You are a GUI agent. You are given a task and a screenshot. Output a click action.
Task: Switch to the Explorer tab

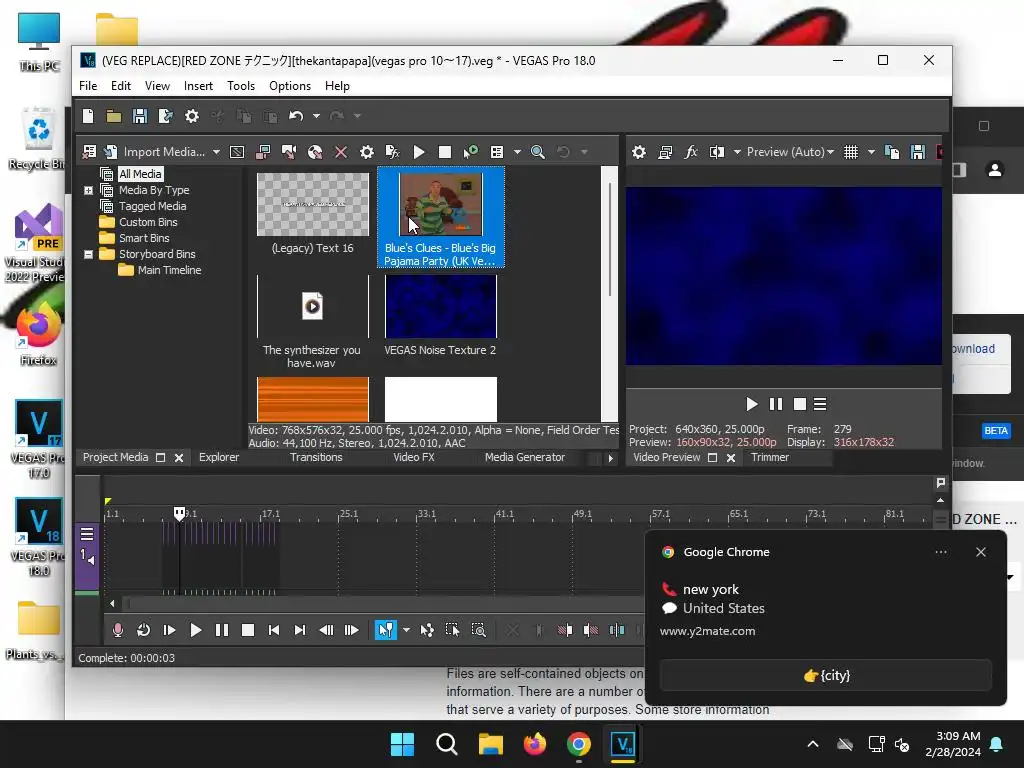pyautogui.click(x=219, y=457)
